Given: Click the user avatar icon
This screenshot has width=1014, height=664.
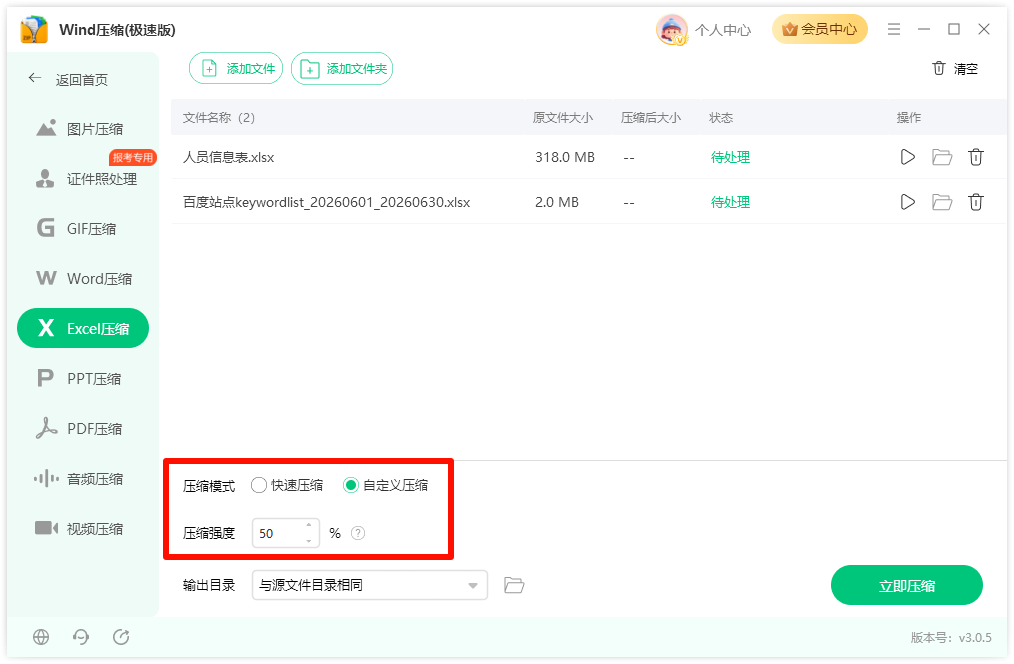Looking at the screenshot, I should pyautogui.click(x=672, y=30).
